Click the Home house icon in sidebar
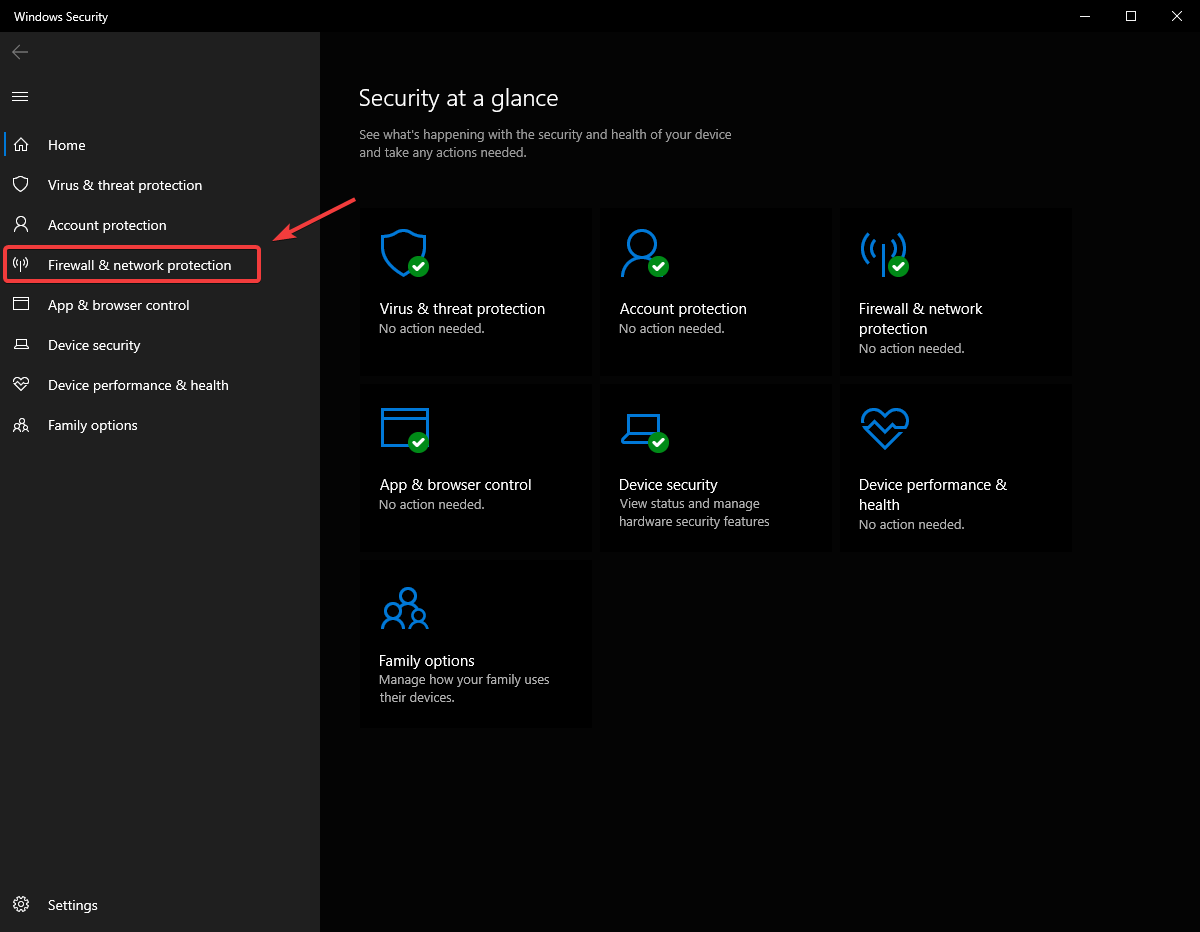Screen dimensions: 1200x932 (x=20, y=144)
